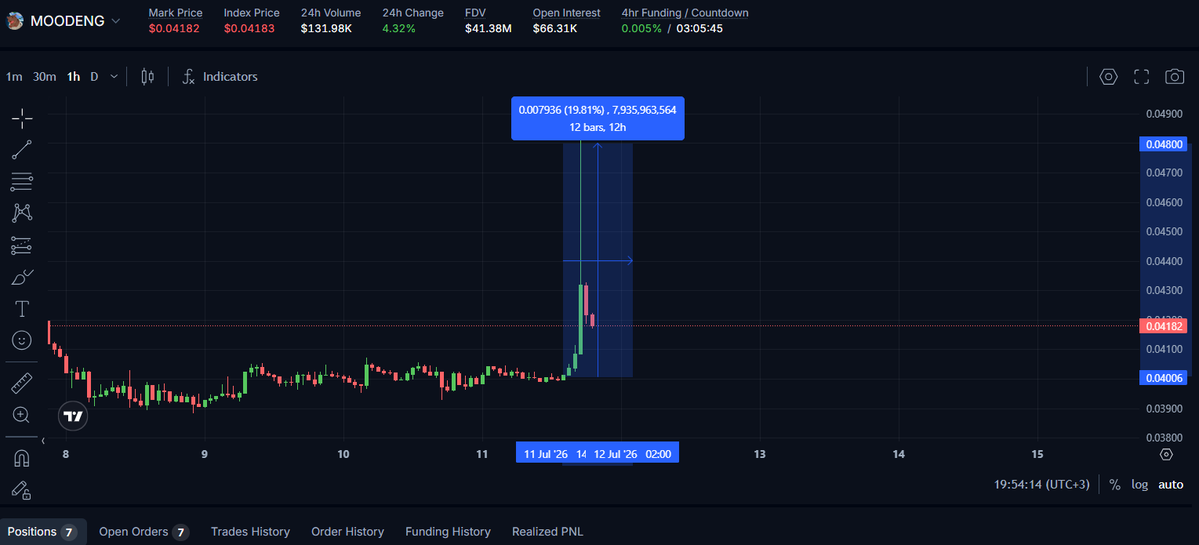
Task: Expand the timeframe dropdown arrow
Action: pos(114,76)
